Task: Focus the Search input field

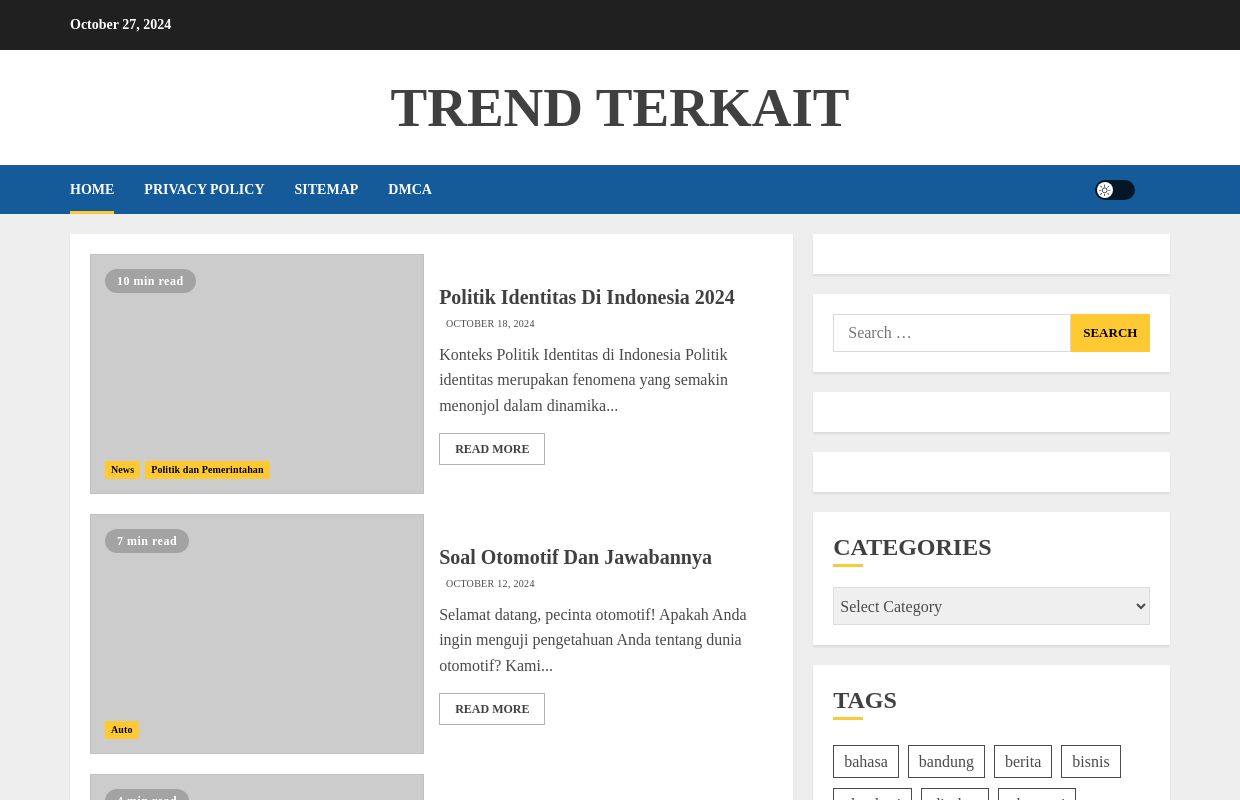Action: click(x=952, y=333)
